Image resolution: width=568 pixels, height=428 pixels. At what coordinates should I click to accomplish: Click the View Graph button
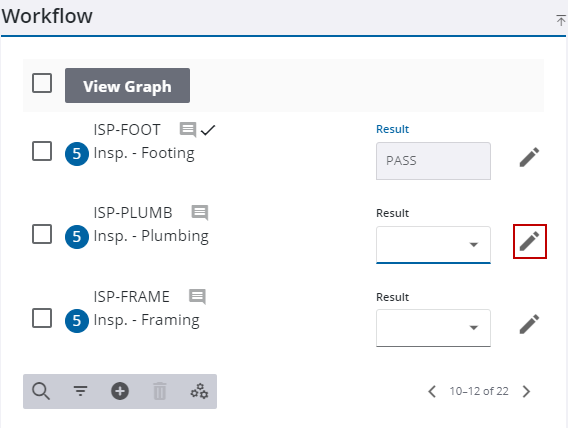(x=128, y=85)
